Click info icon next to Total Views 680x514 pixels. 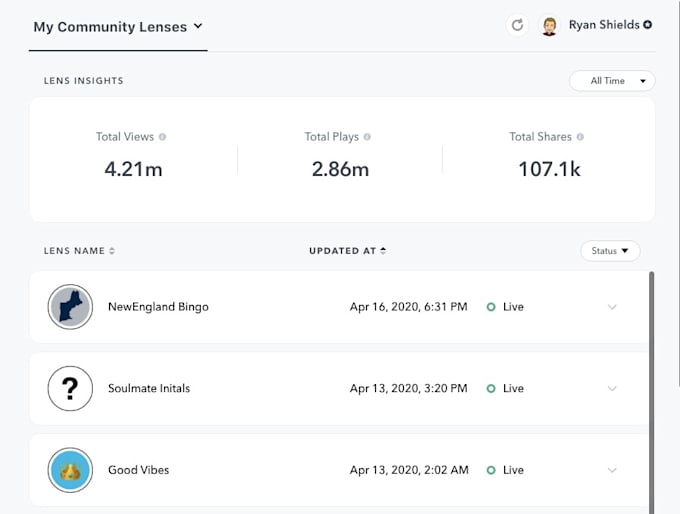coord(163,137)
